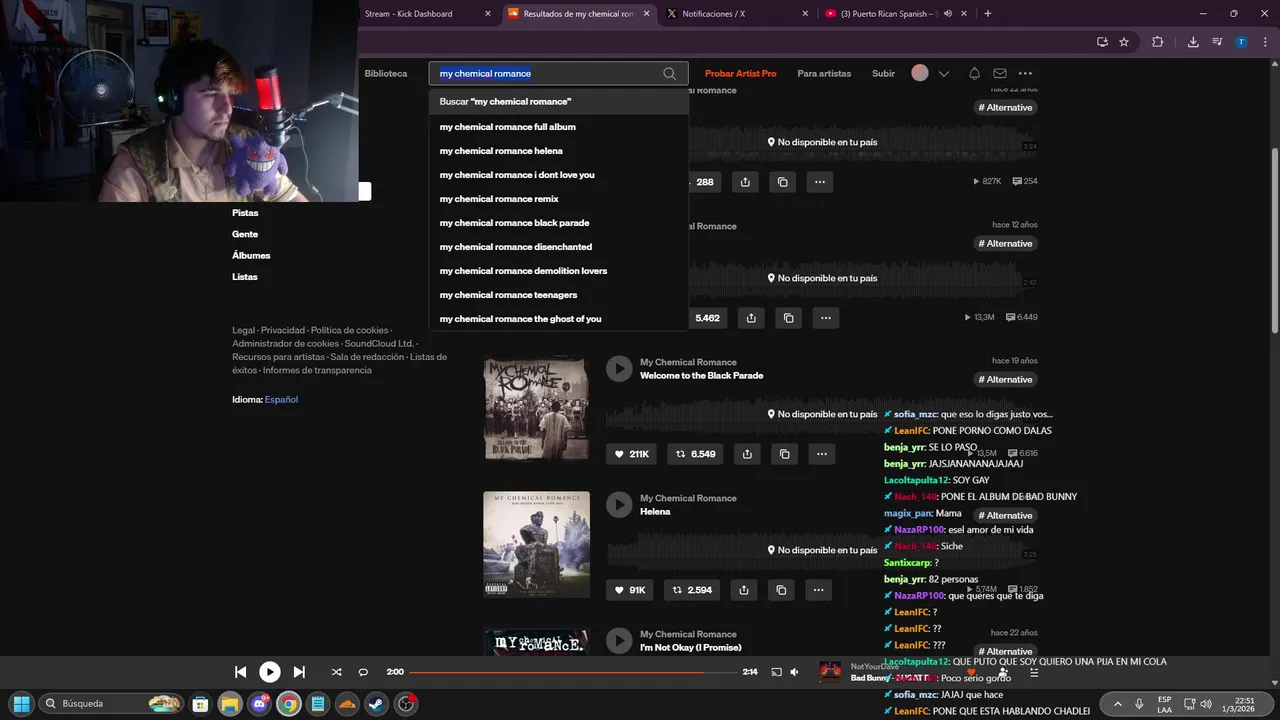Image resolution: width=1280 pixels, height=720 pixels.
Task: Open Discord from the taskbar
Action: point(260,704)
